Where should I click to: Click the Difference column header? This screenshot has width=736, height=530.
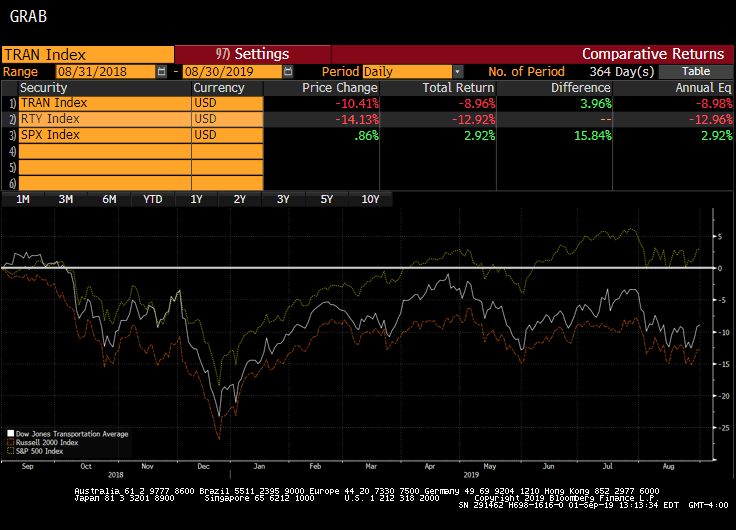coord(581,88)
